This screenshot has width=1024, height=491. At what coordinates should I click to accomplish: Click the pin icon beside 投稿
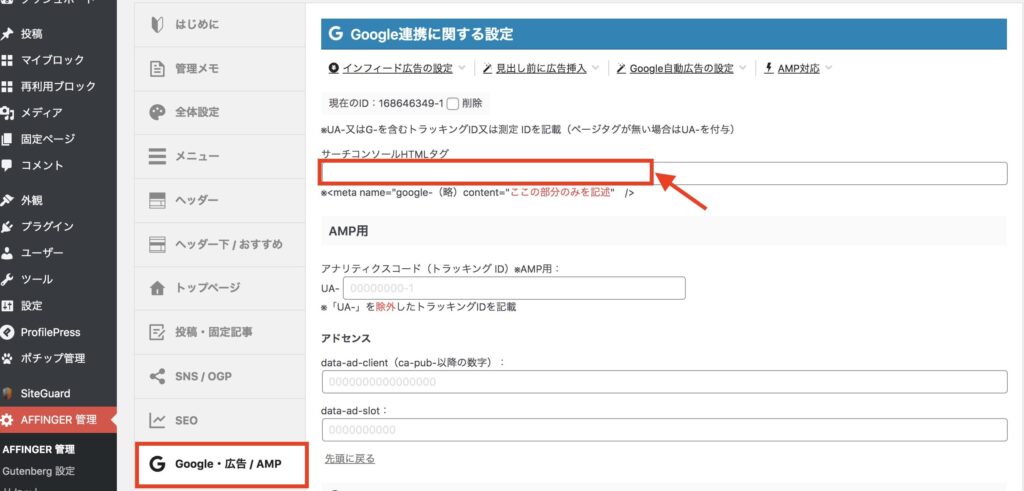coord(7,34)
